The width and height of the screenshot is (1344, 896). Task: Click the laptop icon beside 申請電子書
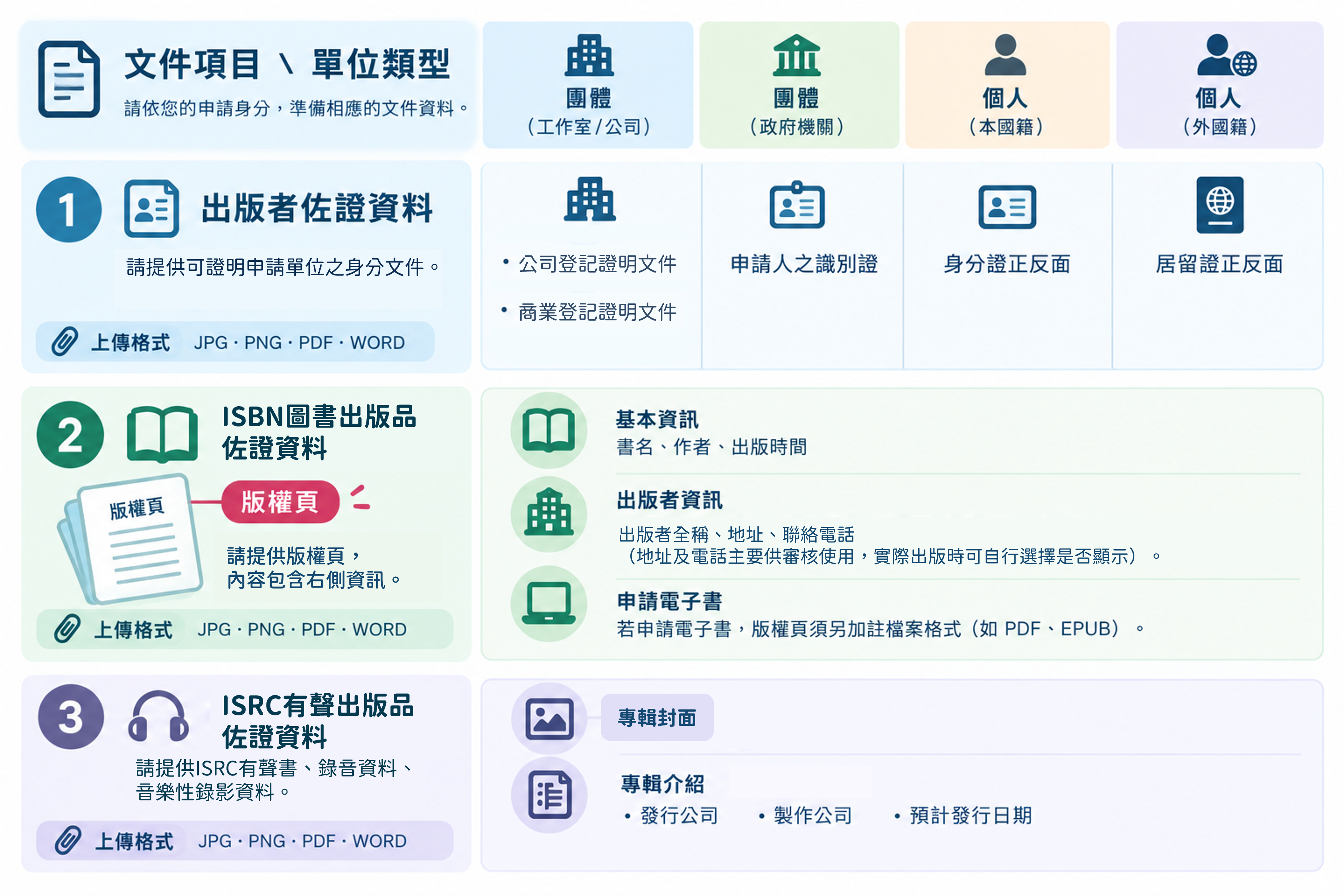tap(549, 603)
